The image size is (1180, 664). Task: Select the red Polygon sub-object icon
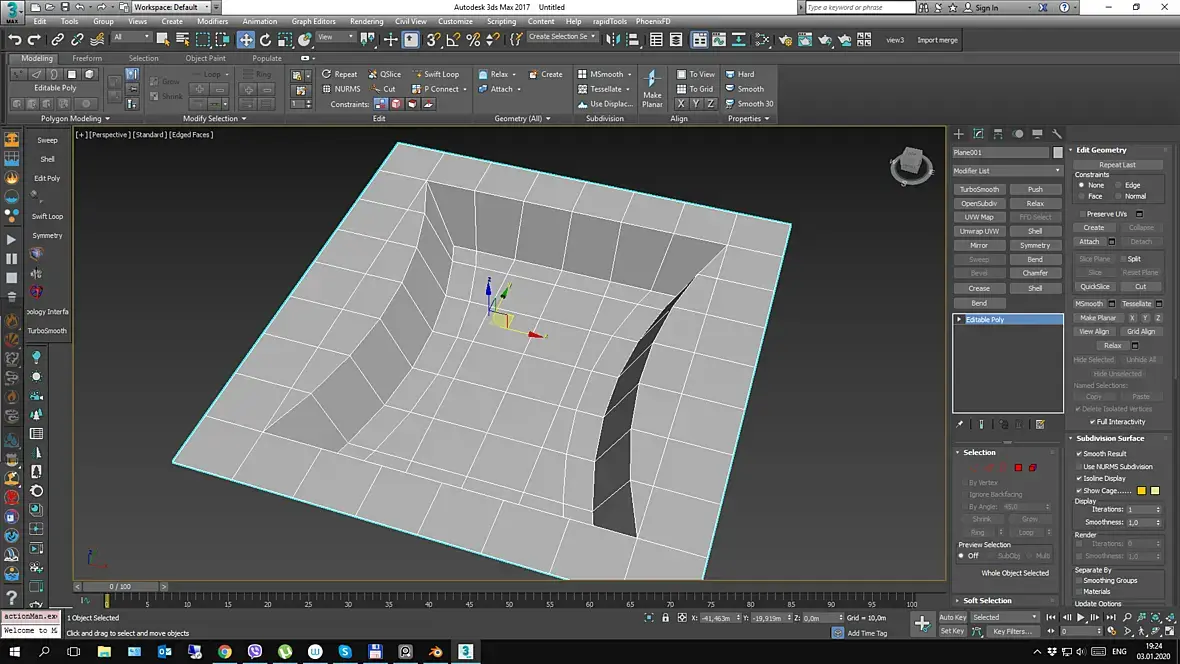point(1018,468)
